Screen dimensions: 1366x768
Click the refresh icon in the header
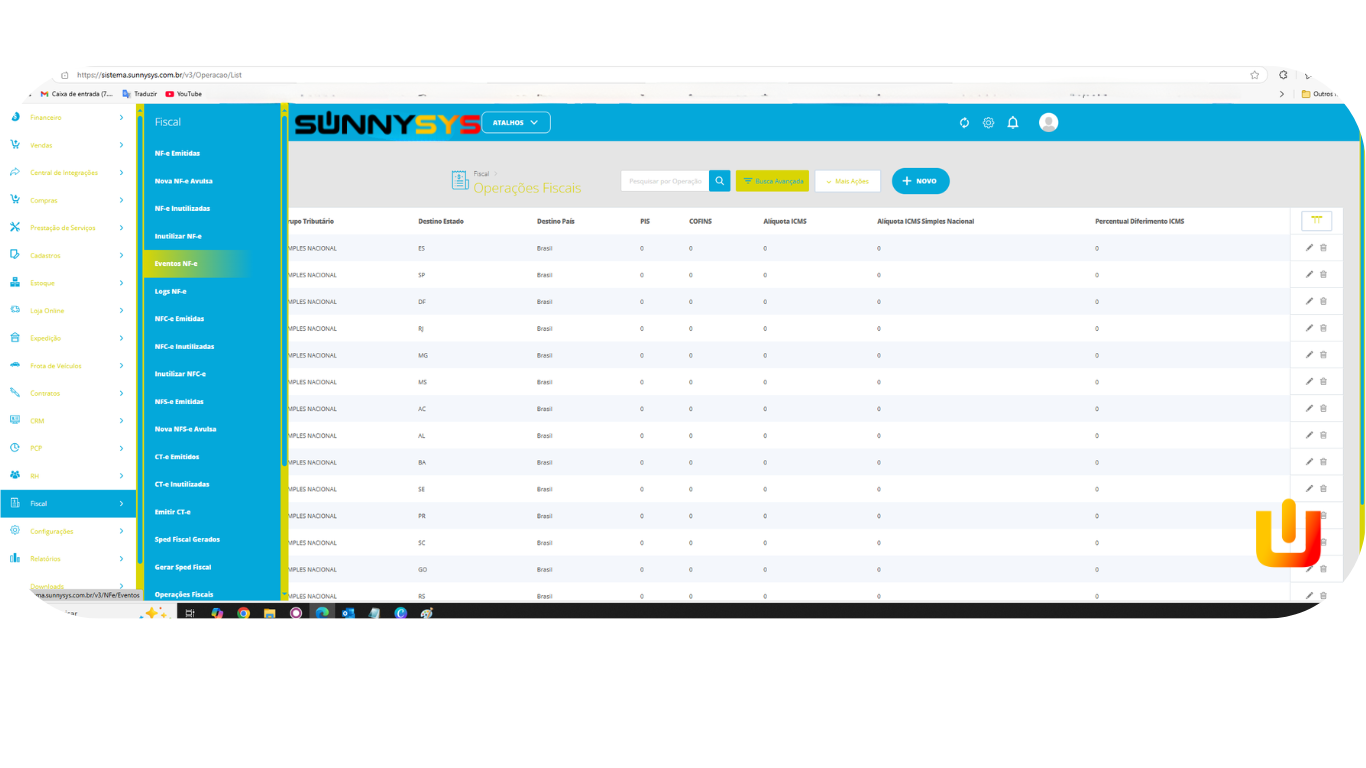(964, 123)
